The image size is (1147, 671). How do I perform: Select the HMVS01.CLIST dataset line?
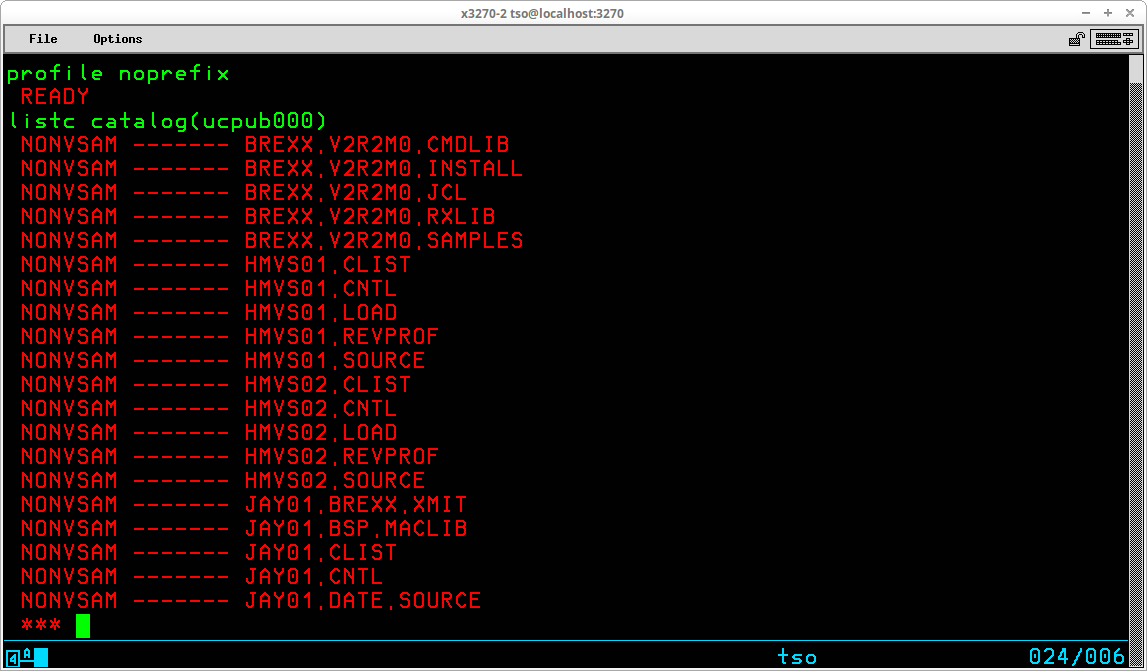(216, 264)
